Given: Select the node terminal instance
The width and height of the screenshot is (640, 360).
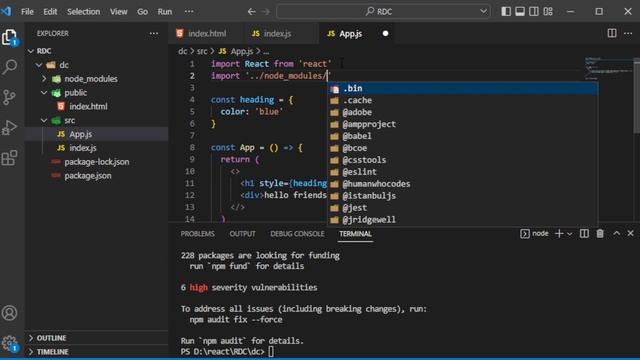Looking at the screenshot, I should pos(534,233).
